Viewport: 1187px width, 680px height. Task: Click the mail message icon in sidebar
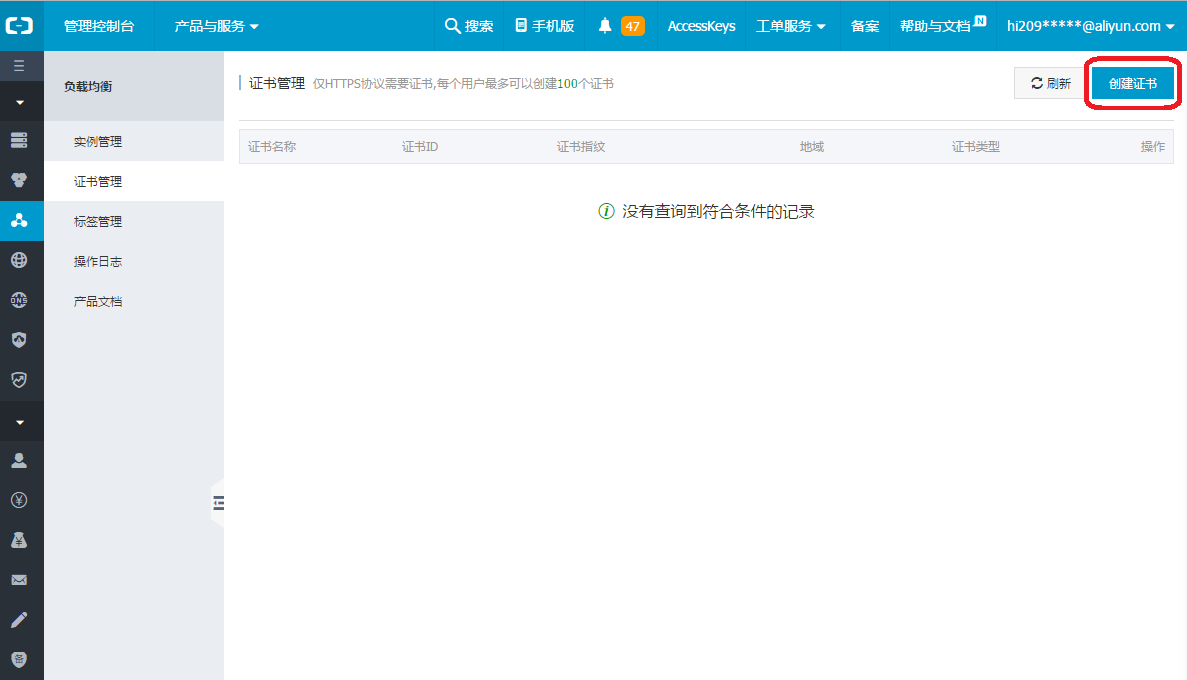point(21,580)
